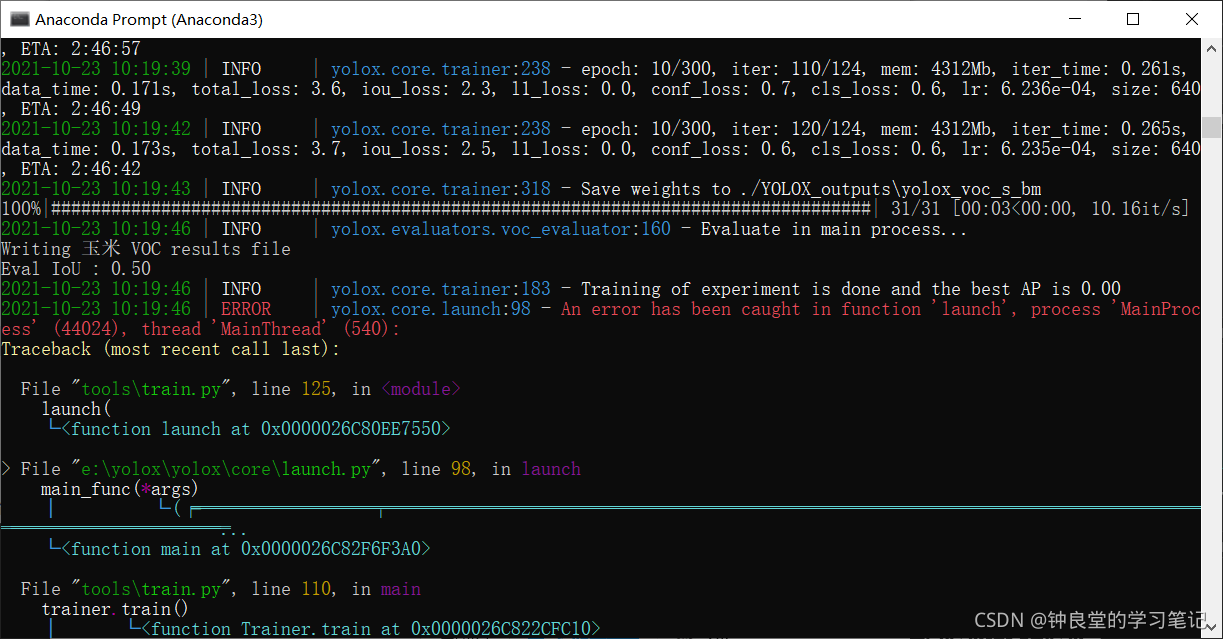The width and height of the screenshot is (1223, 639).
Task: Click the scrollbar up arrow
Action: point(1211,47)
